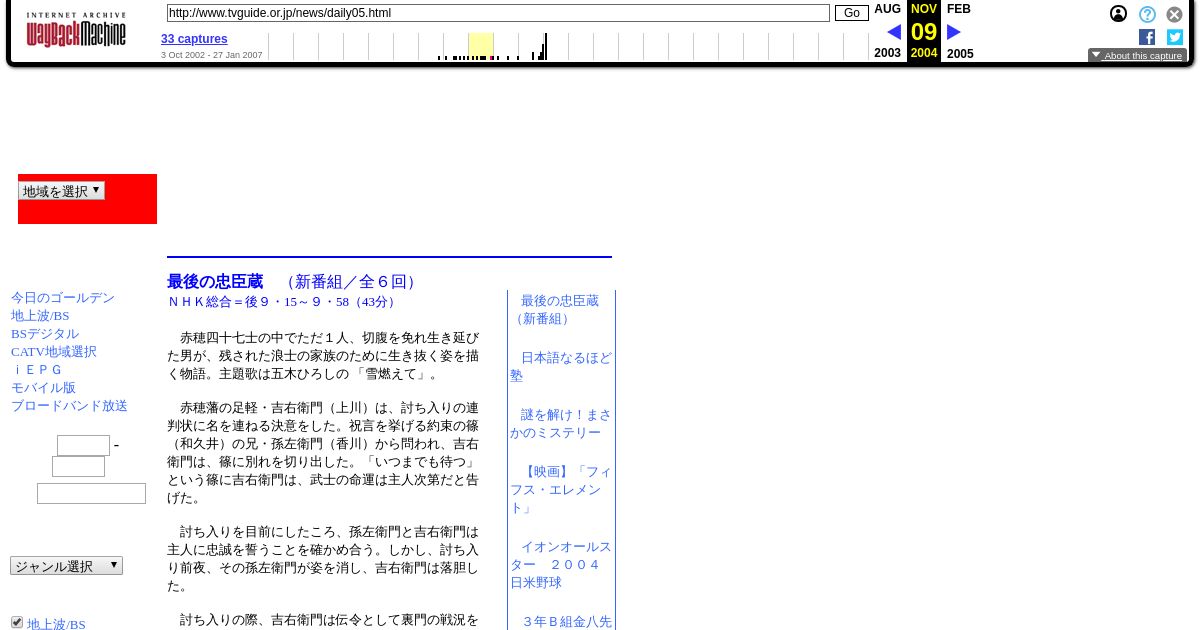This screenshot has width=1200, height=630.
Task: Go to next capture with right arrow
Action: click(x=954, y=32)
